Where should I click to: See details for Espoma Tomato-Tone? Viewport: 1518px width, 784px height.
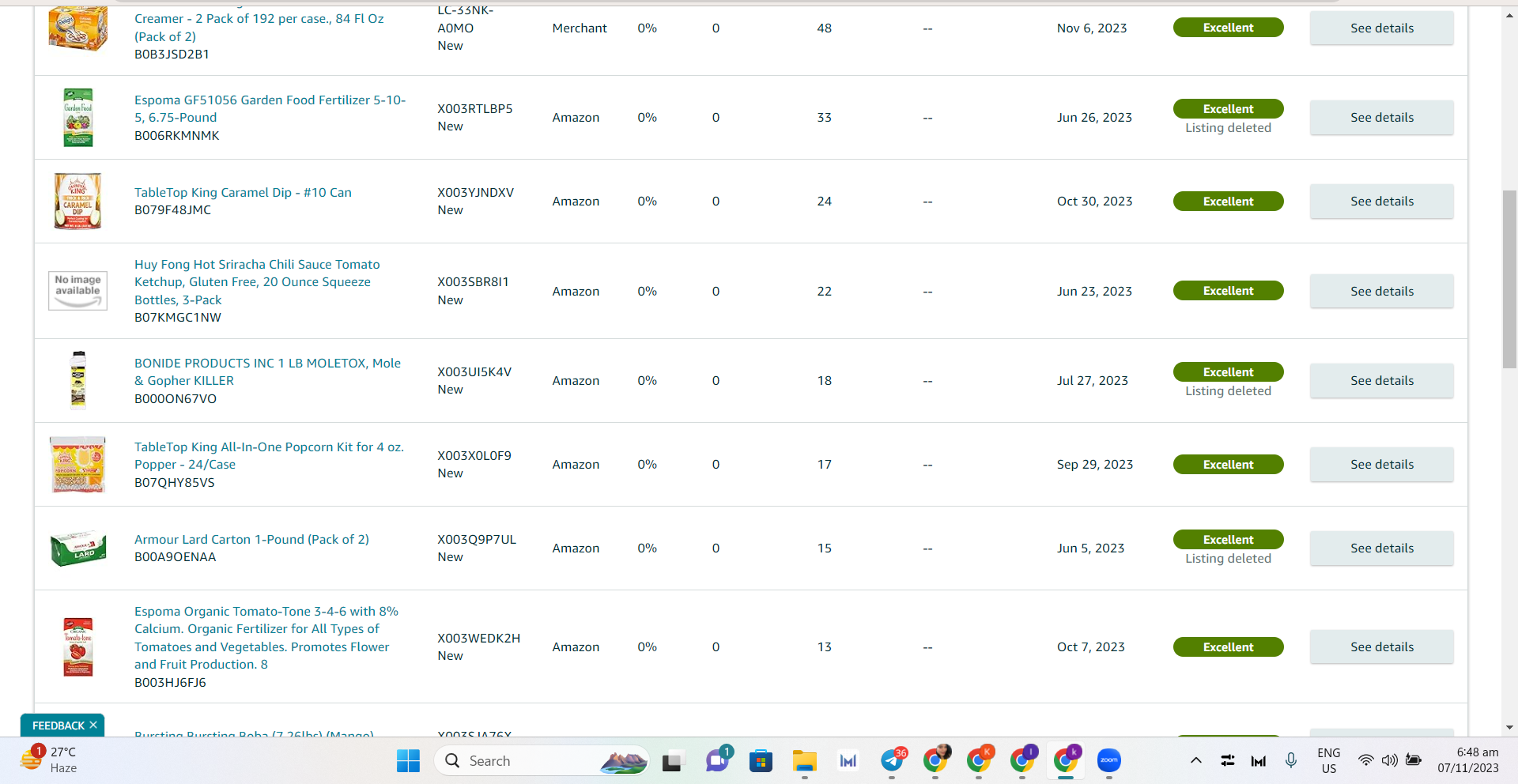click(1381, 647)
